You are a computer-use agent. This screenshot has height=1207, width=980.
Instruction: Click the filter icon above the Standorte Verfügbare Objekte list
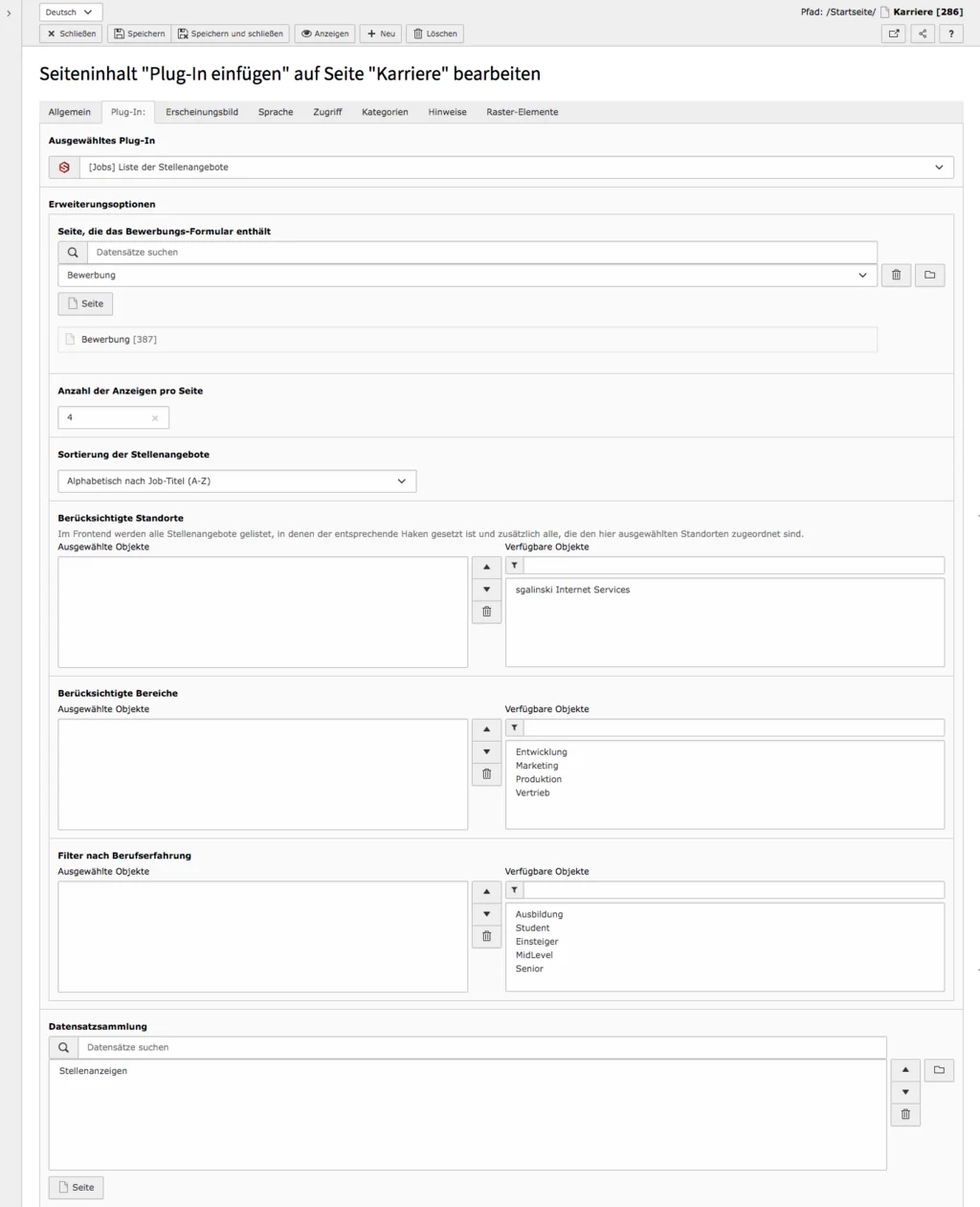coord(514,565)
